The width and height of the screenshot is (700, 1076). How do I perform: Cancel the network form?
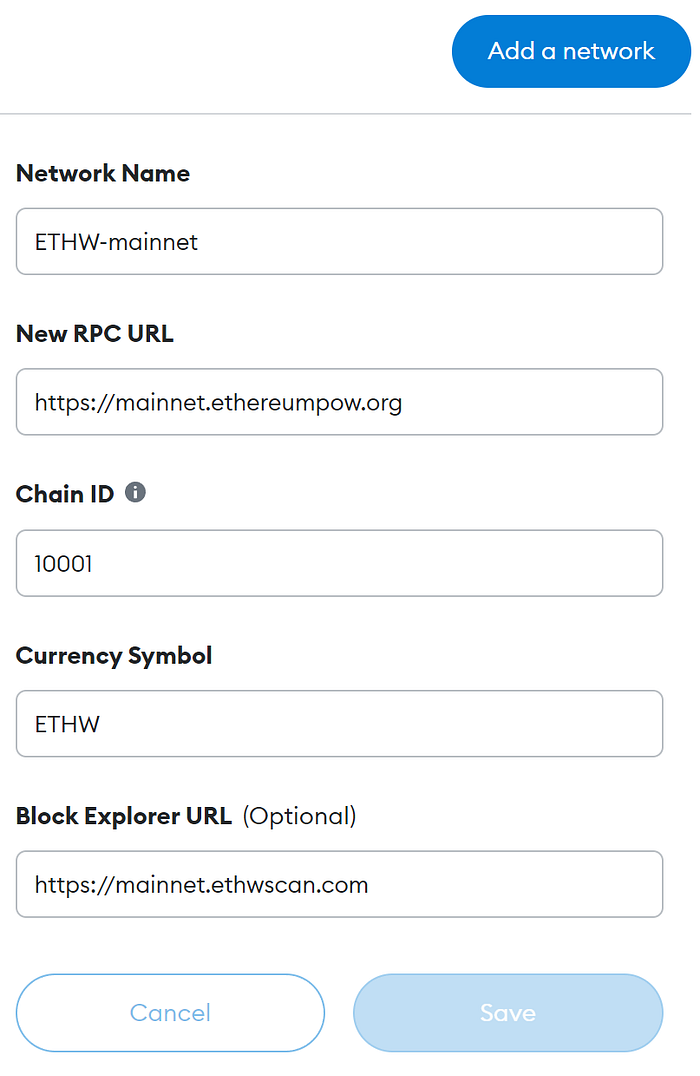(x=170, y=1012)
